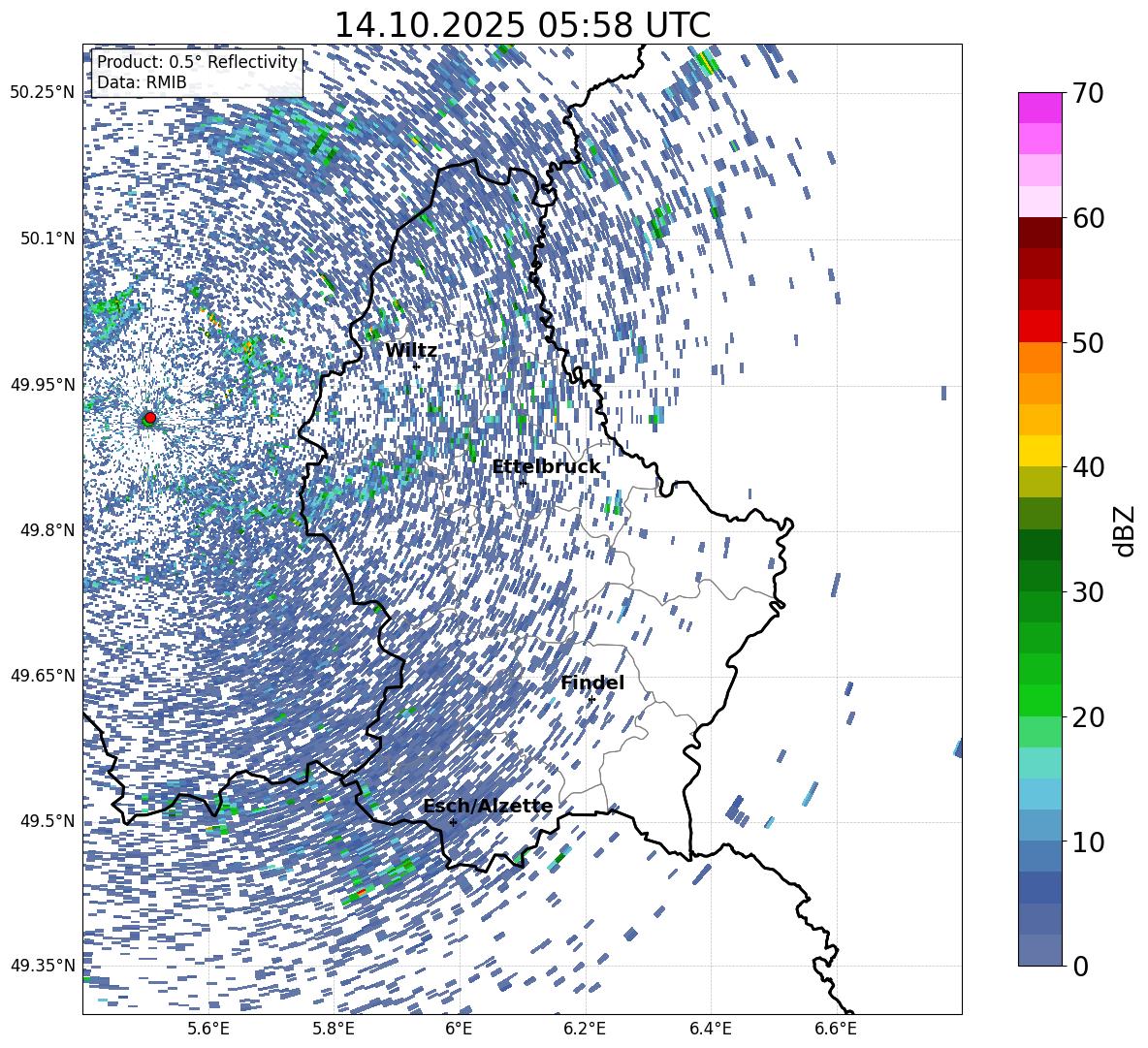Viewport: 1148px width, 1048px height.
Task: Click the 49.8°N latitude tick label
Action: (x=48, y=530)
